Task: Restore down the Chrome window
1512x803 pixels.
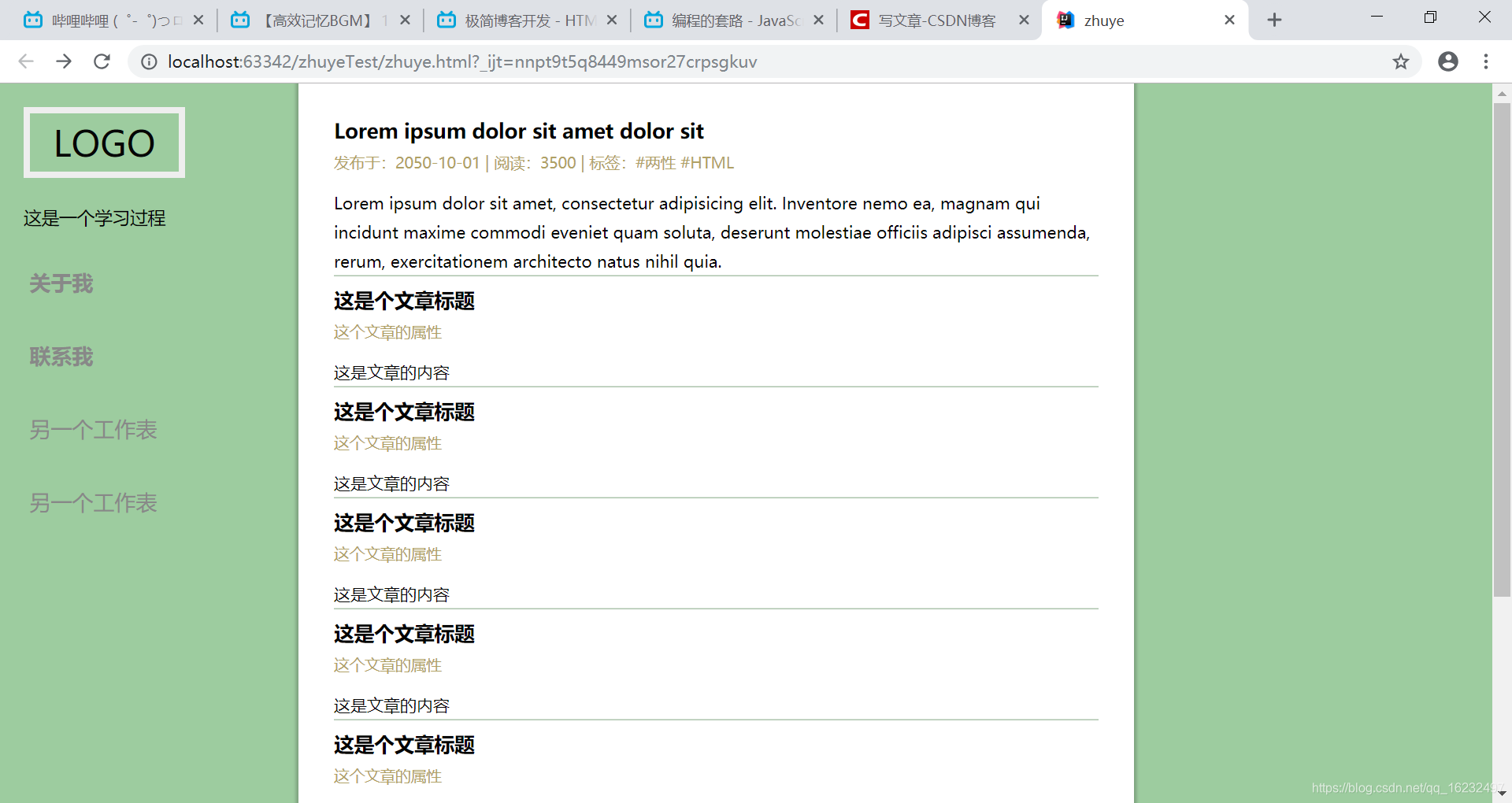Action: [x=1430, y=17]
